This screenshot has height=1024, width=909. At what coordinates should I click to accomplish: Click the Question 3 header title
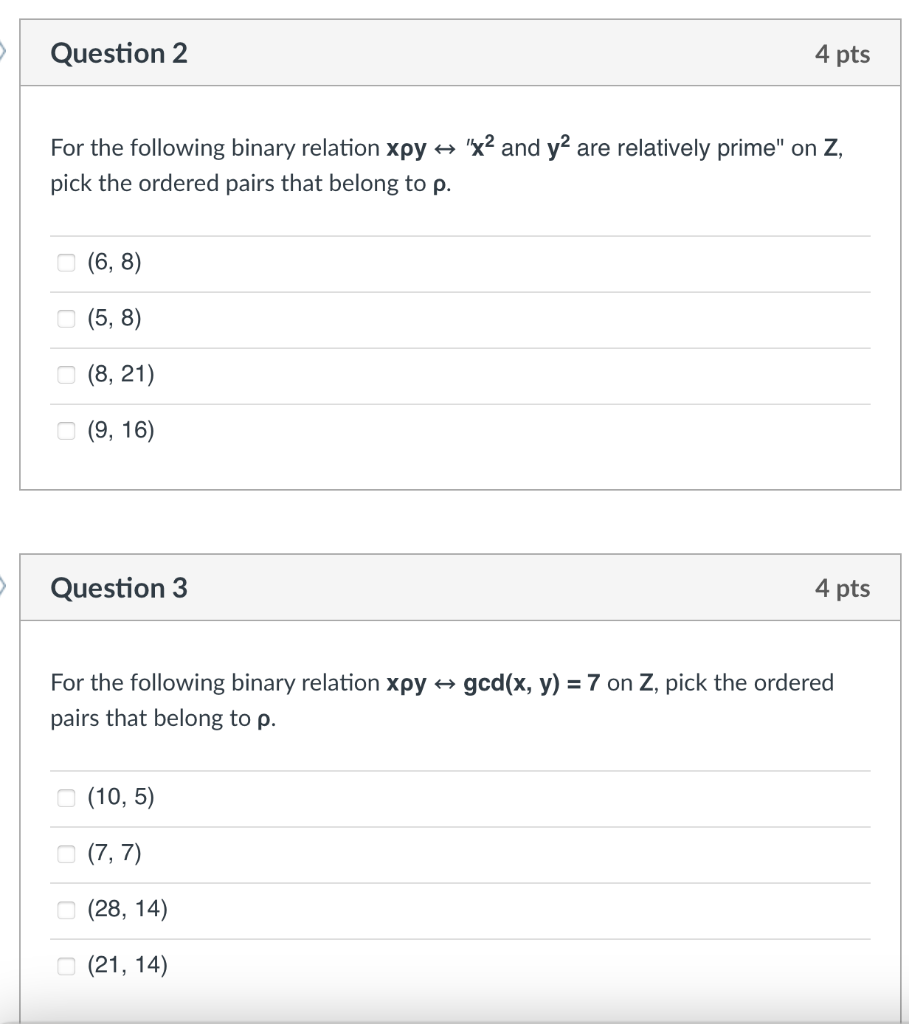pos(119,589)
